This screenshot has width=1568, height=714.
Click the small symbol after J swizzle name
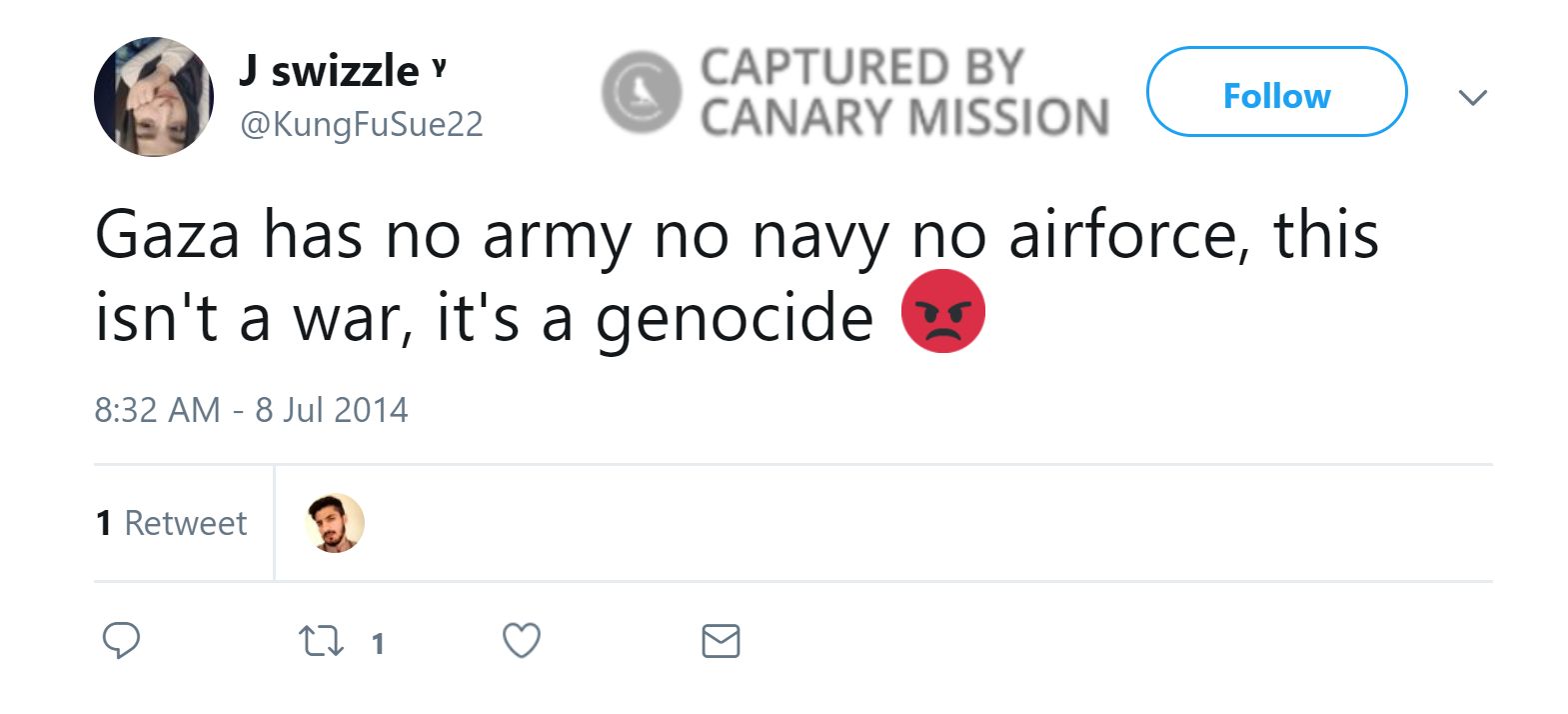[x=439, y=67]
